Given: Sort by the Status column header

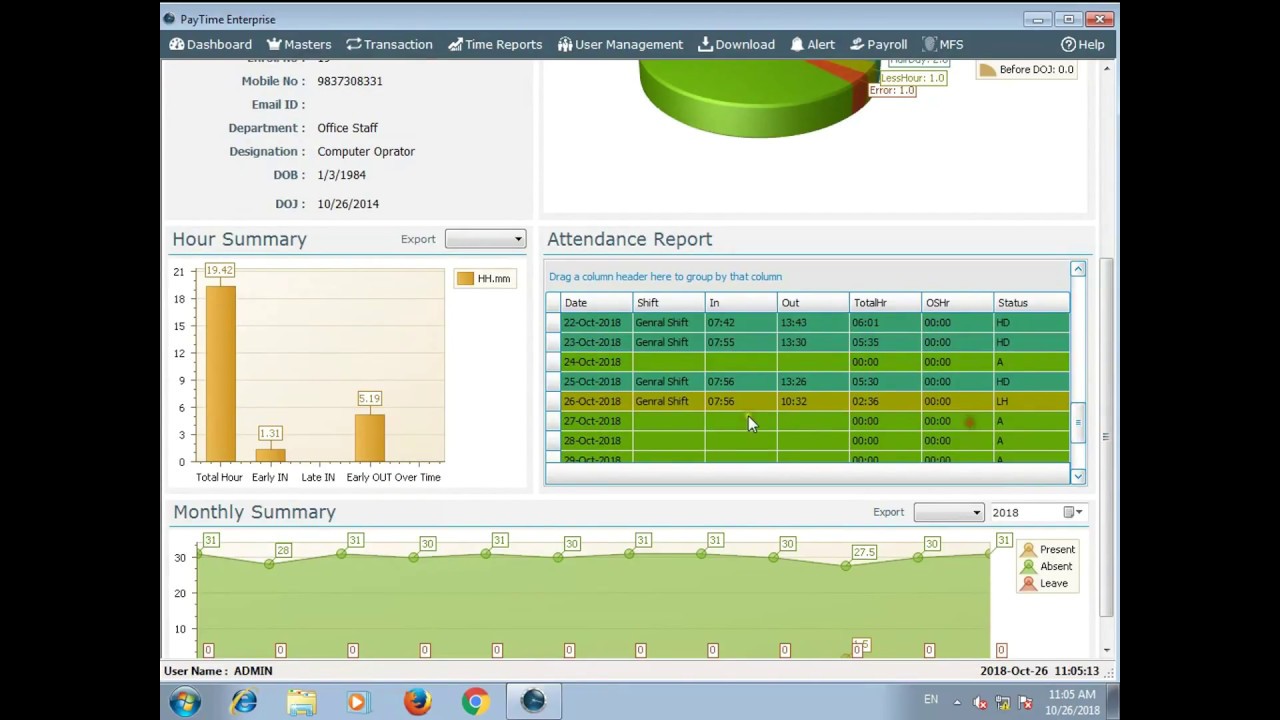Looking at the screenshot, I should point(1031,302).
